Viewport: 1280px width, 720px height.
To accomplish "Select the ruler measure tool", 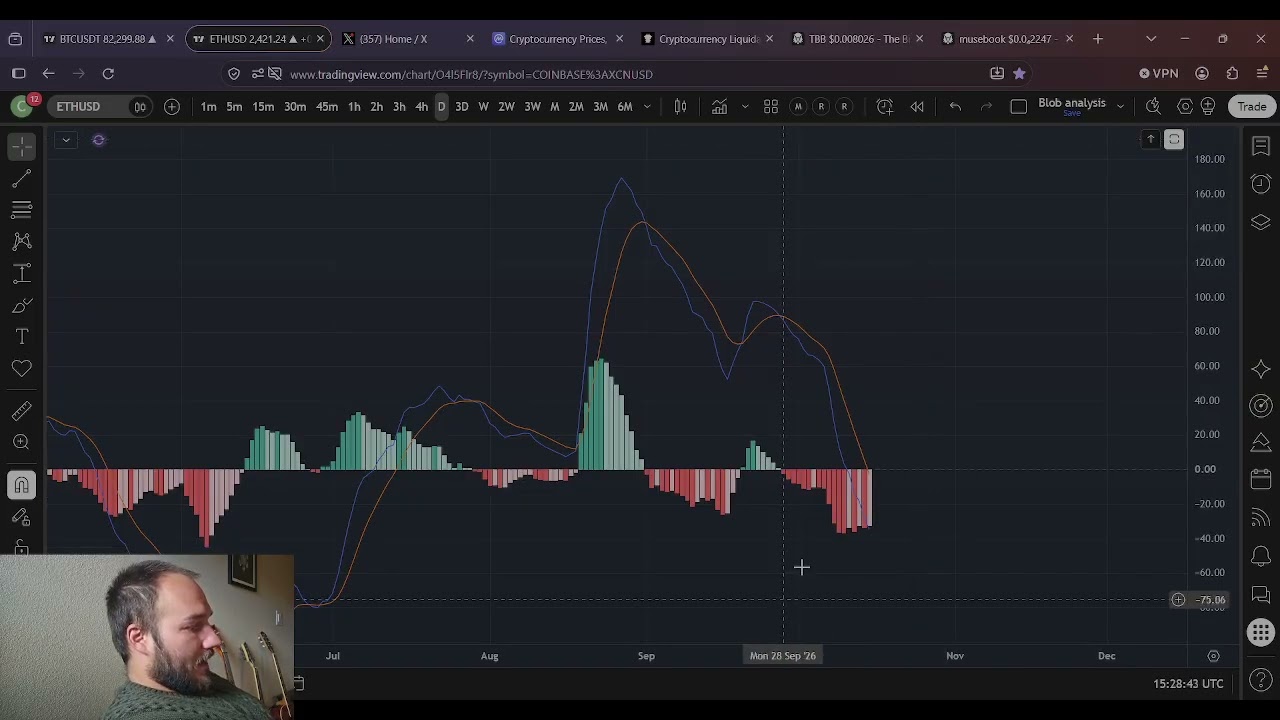I will (x=21, y=411).
